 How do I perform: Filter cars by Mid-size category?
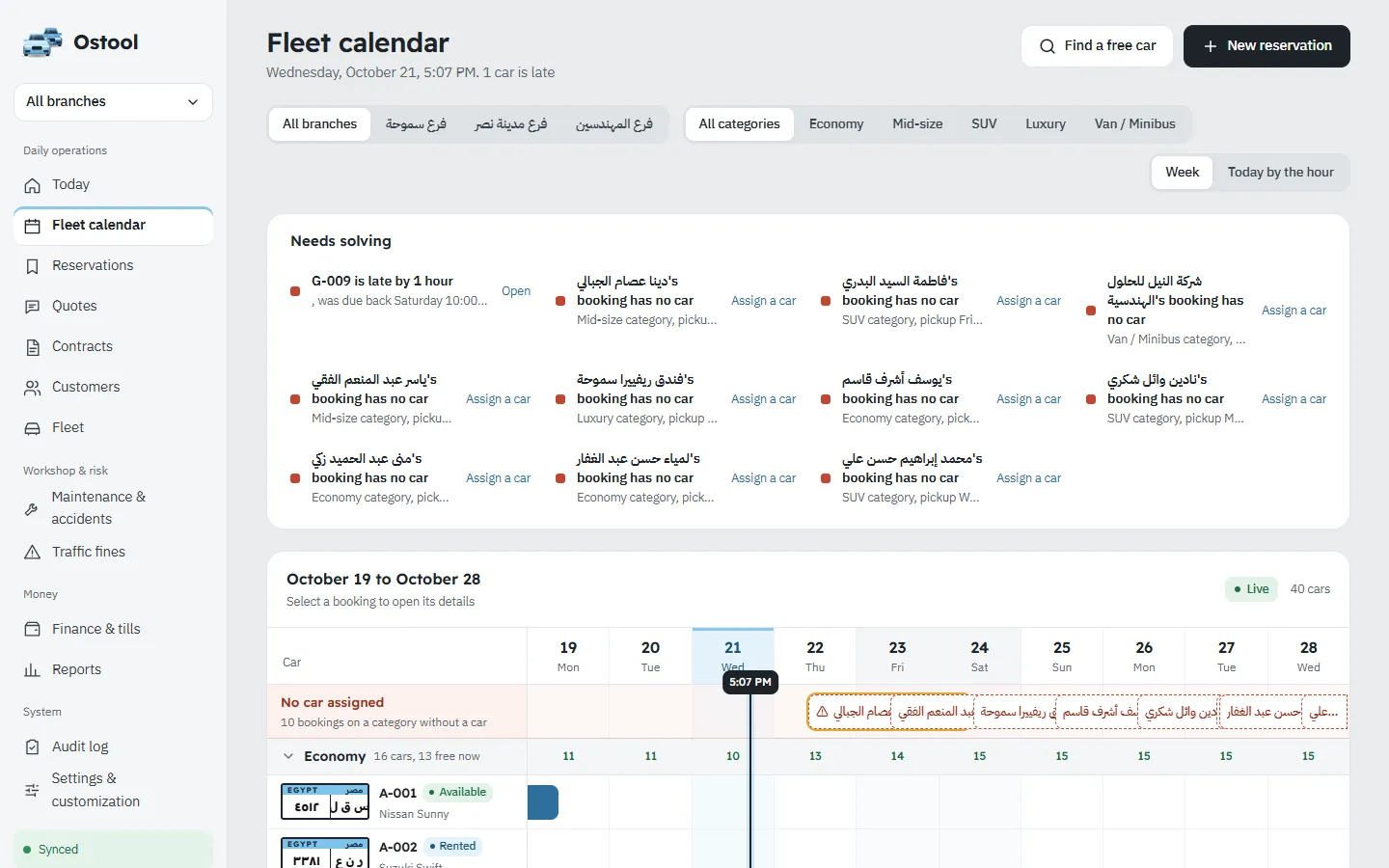point(917,124)
